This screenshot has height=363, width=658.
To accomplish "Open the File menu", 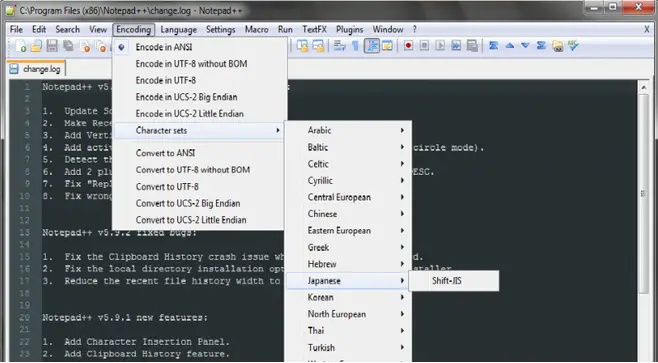I will [16, 29].
